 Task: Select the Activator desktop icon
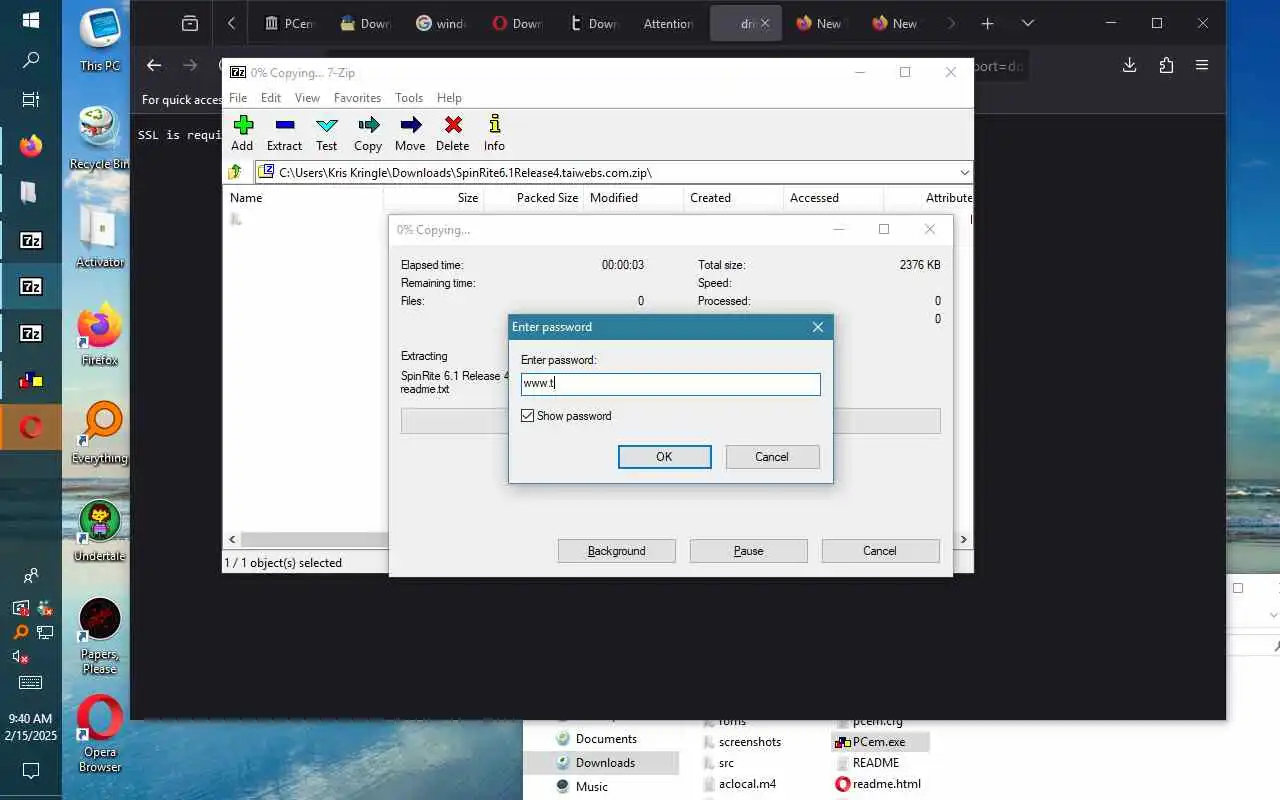pos(99,236)
